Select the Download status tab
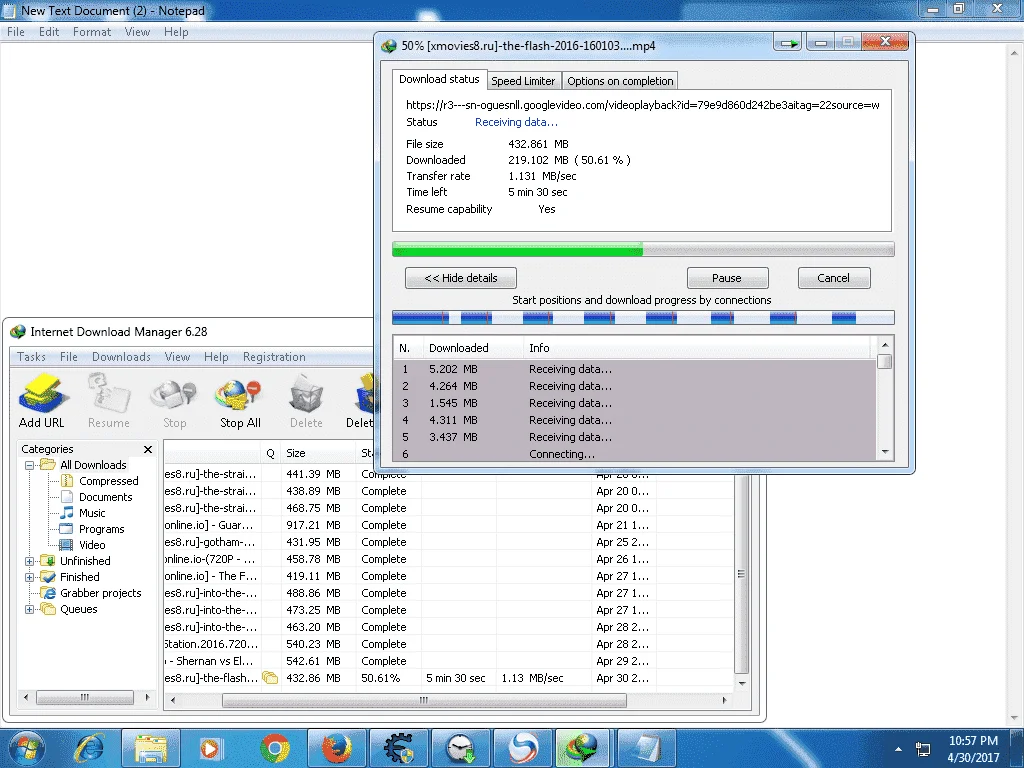Image resolution: width=1024 pixels, height=768 pixels. [439, 79]
